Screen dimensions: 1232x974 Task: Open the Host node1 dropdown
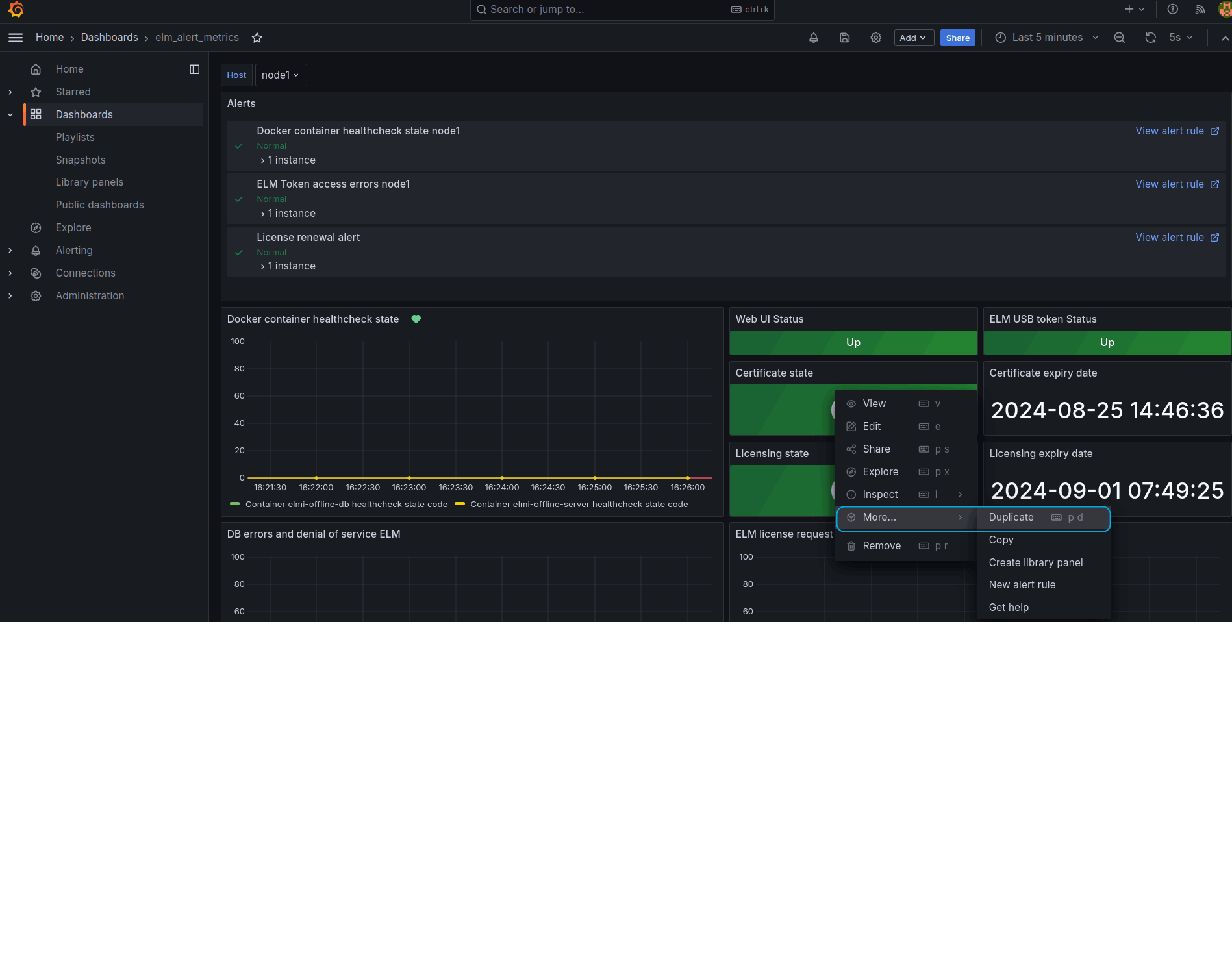click(281, 75)
